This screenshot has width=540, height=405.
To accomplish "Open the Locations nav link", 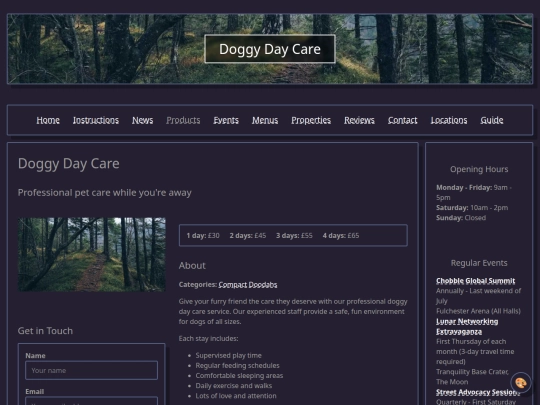I will click(449, 120).
